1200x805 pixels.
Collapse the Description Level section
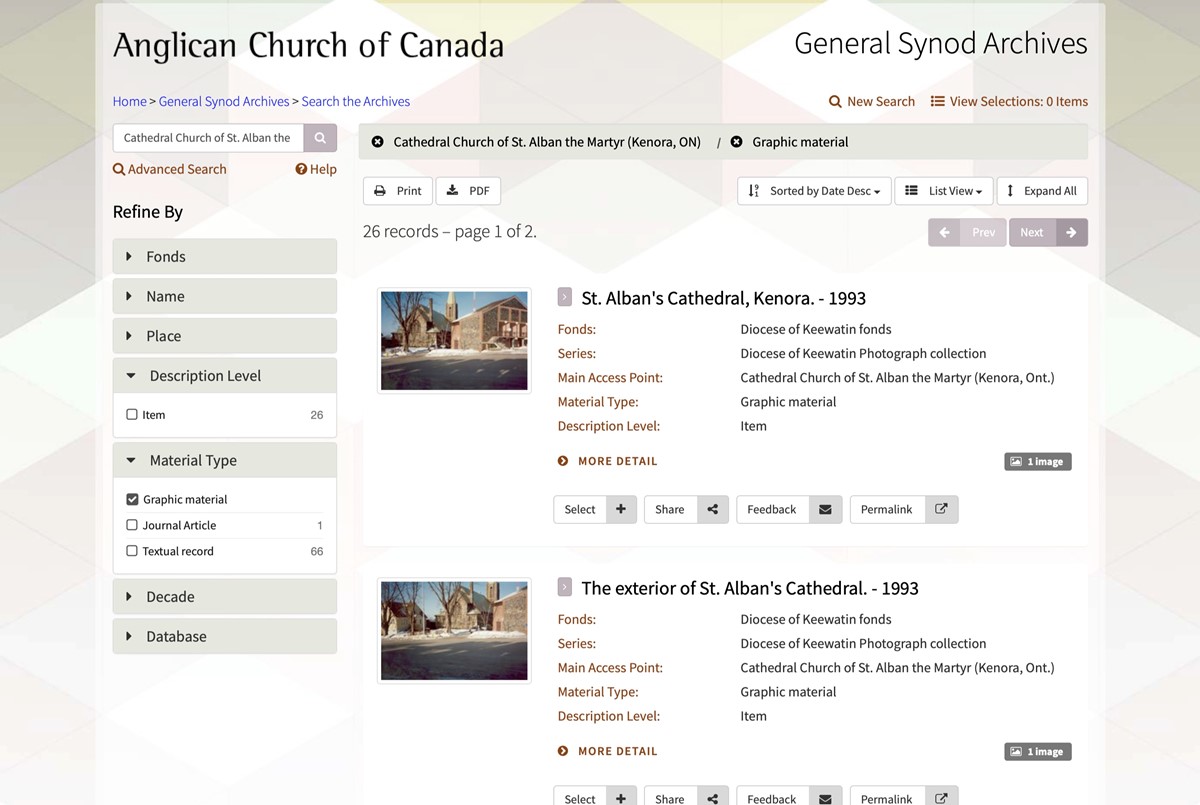click(x=225, y=376)
